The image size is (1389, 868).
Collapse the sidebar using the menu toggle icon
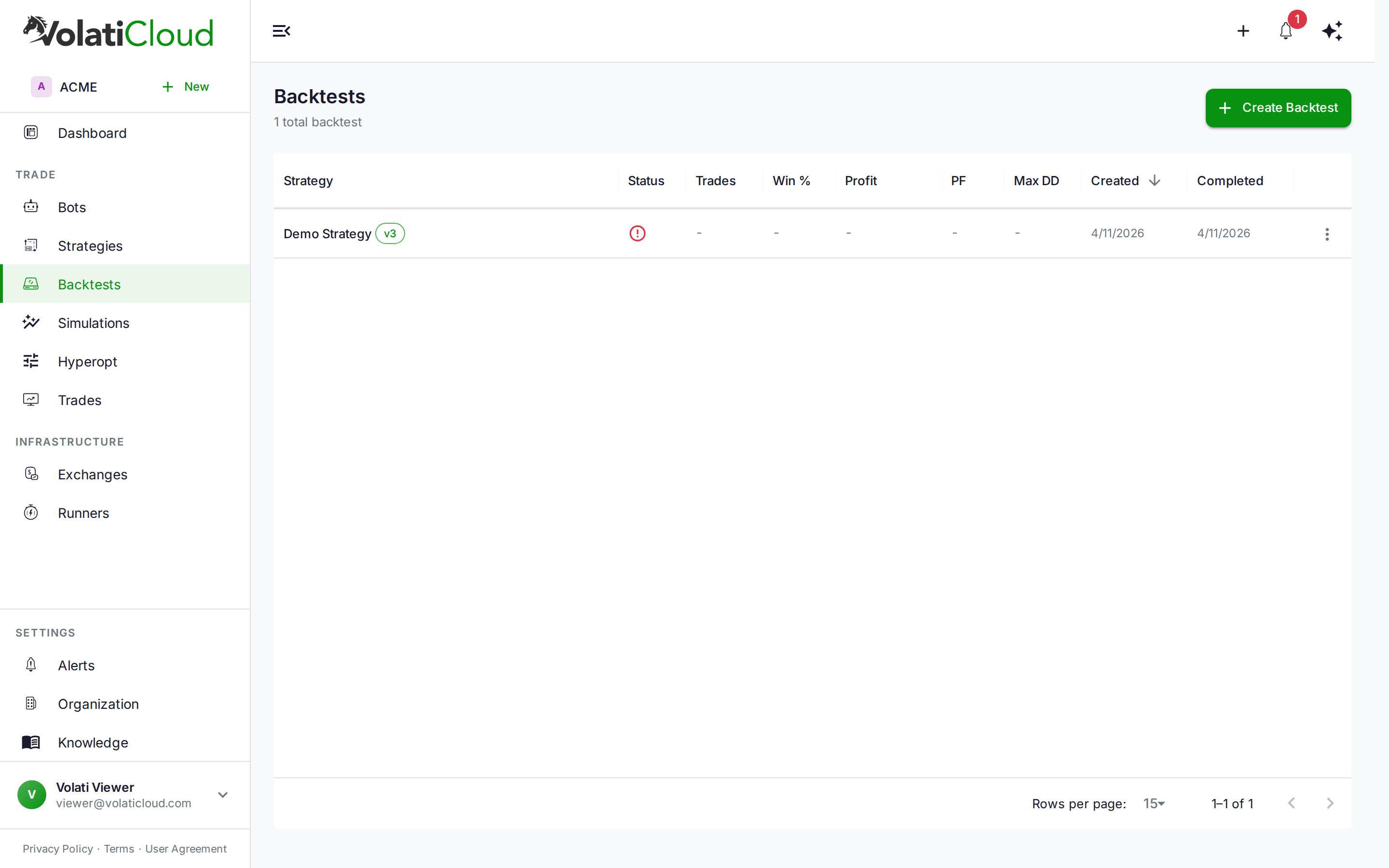pos(281,31)
